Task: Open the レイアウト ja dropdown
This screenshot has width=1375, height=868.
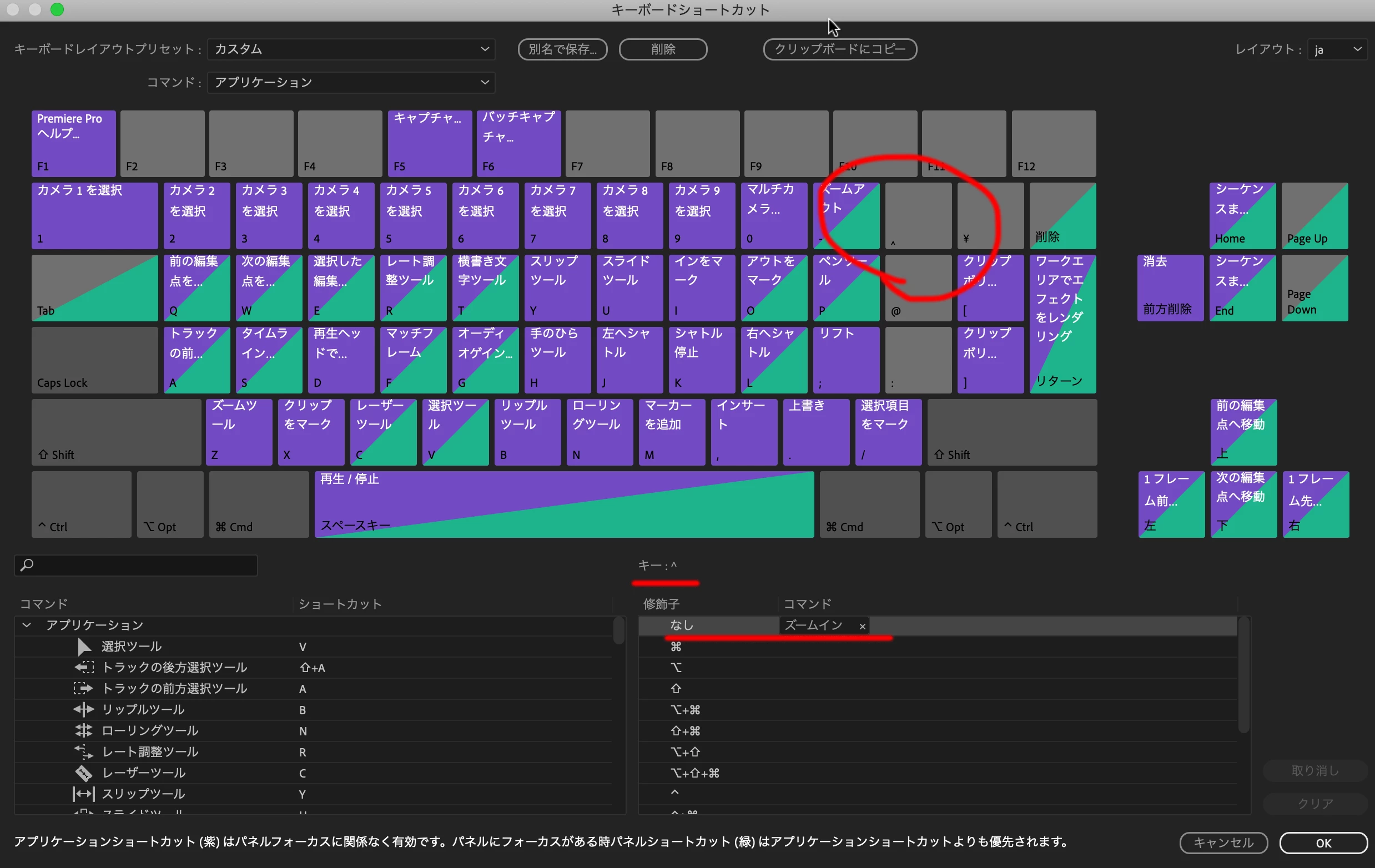Action: (x=1336, y=50)
